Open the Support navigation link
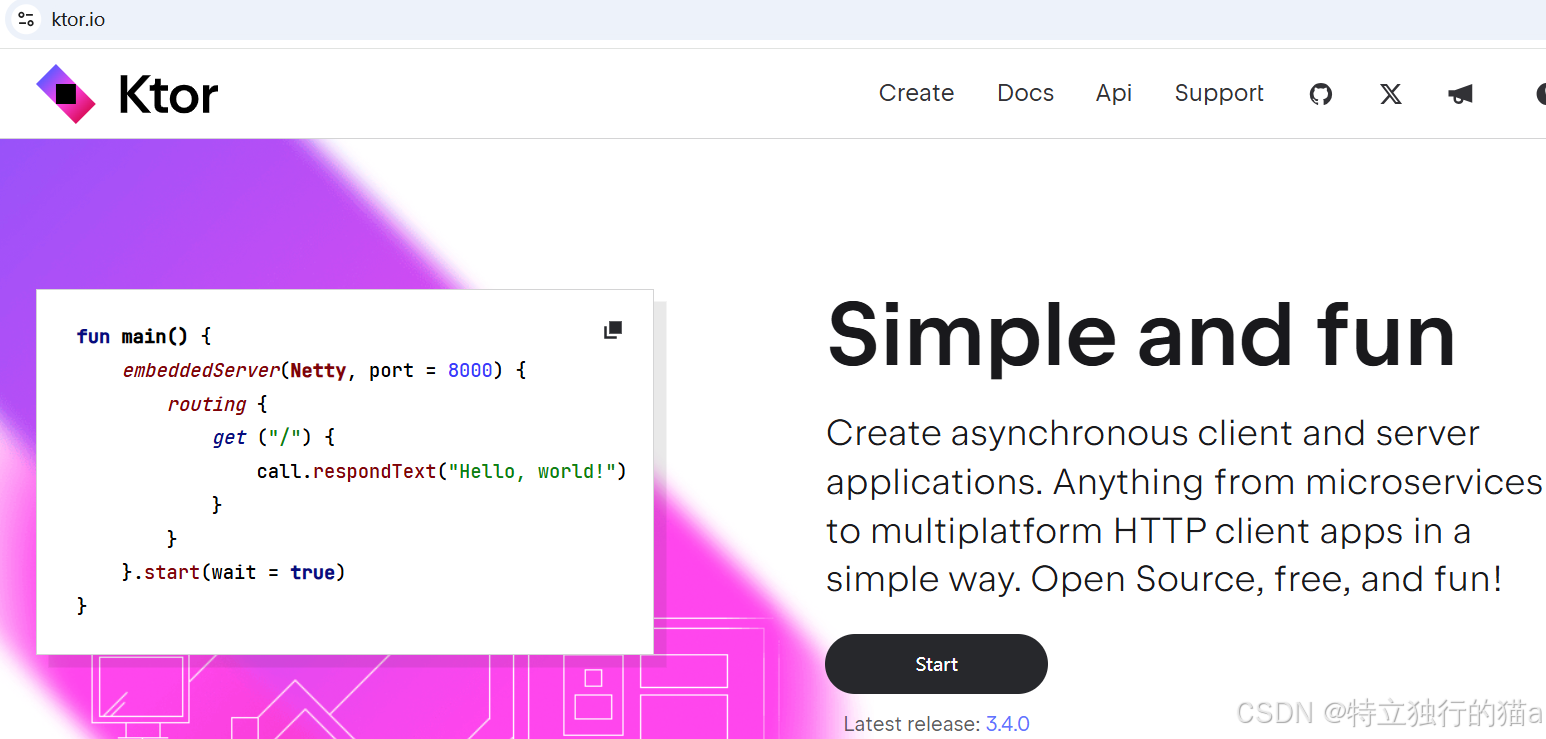The width and height of the screenshot is (1546, 739). tap(1219, 93)
